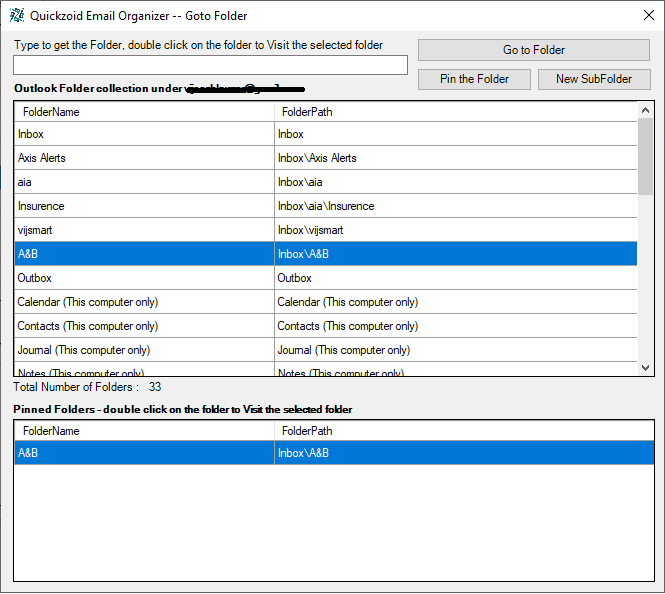Sort by FolderName column in Outlook folder list
Screen dimensions: 665x594
click(x=145, y=112)
